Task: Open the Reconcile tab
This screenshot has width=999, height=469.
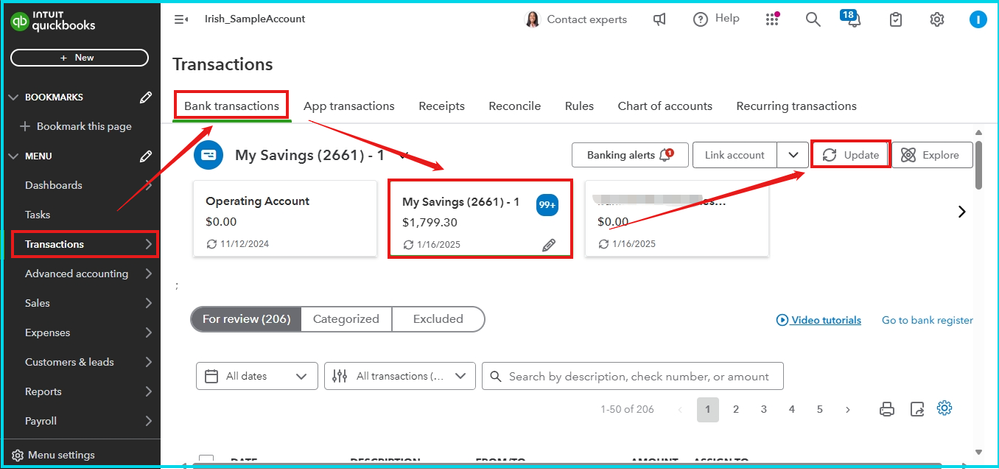Action: click(x=515, y=106)
